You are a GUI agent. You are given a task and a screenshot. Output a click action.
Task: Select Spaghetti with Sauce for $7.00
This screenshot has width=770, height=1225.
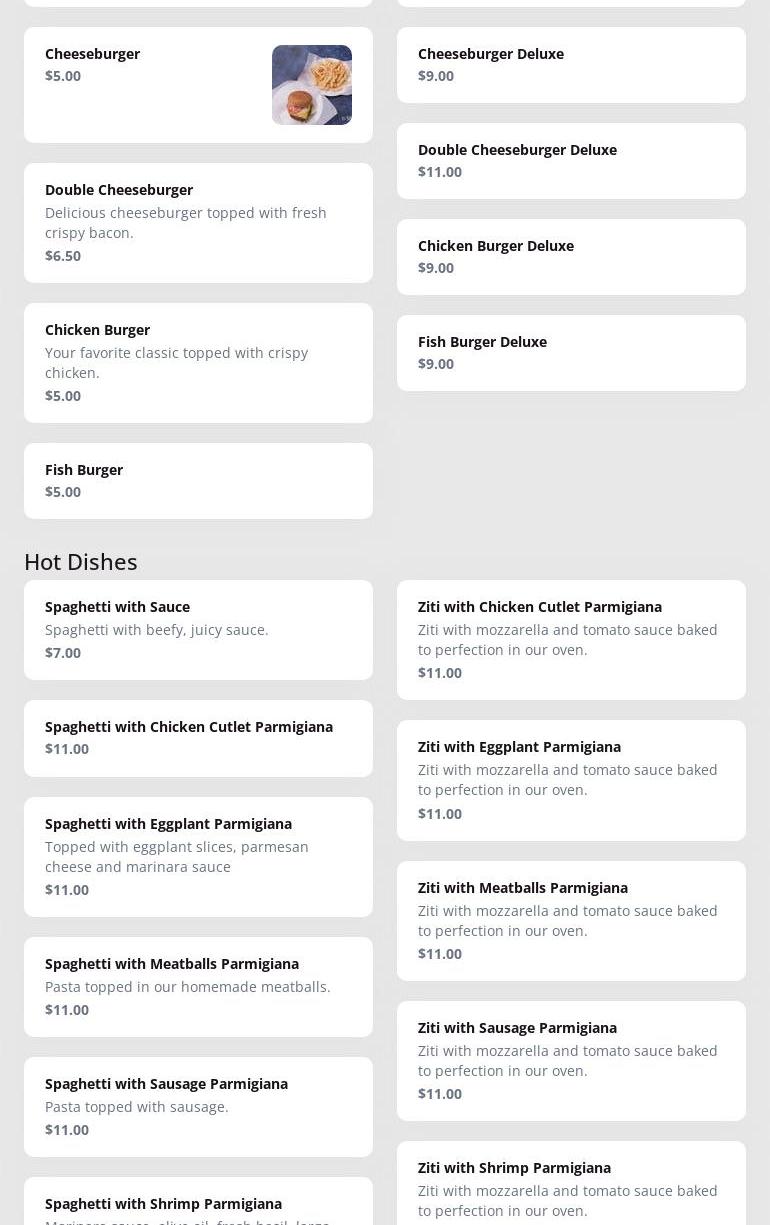tap(198, 630)
